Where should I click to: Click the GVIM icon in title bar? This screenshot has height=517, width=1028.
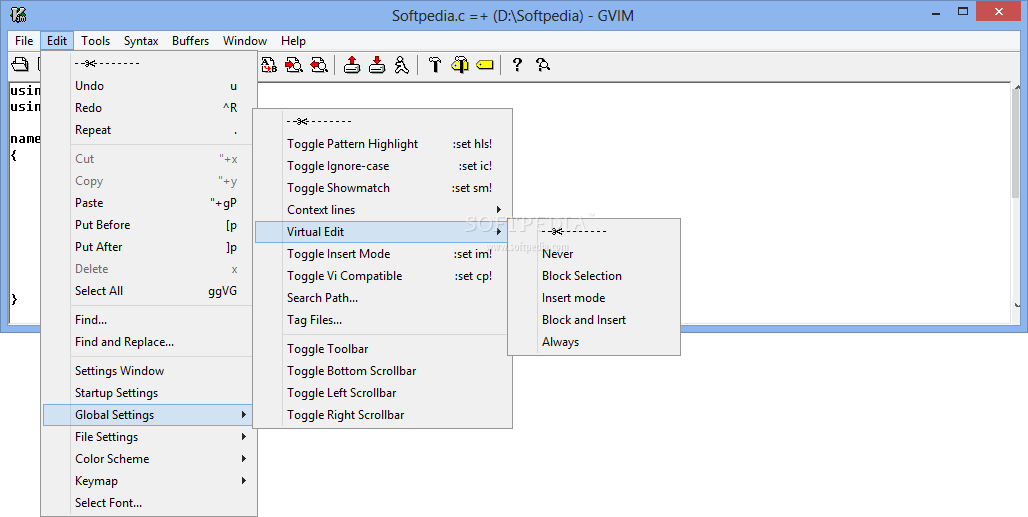click(18, 14)
